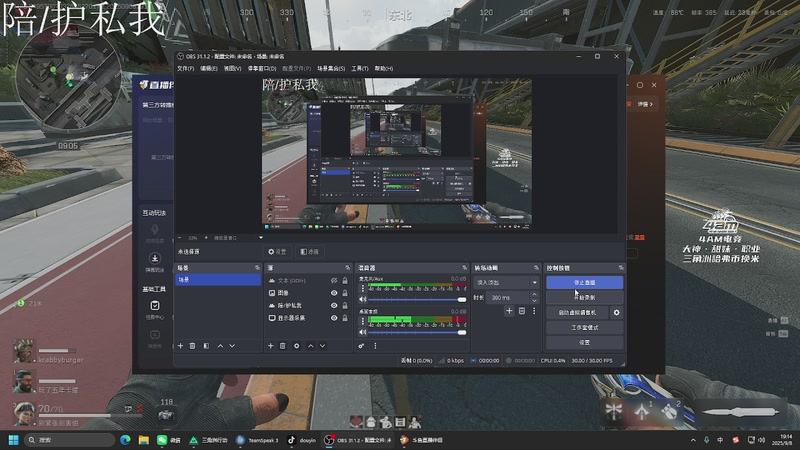Select the highlighted 场景 scene item
Image resolution: width=800 pixels, height=450 pixels.
218,280
